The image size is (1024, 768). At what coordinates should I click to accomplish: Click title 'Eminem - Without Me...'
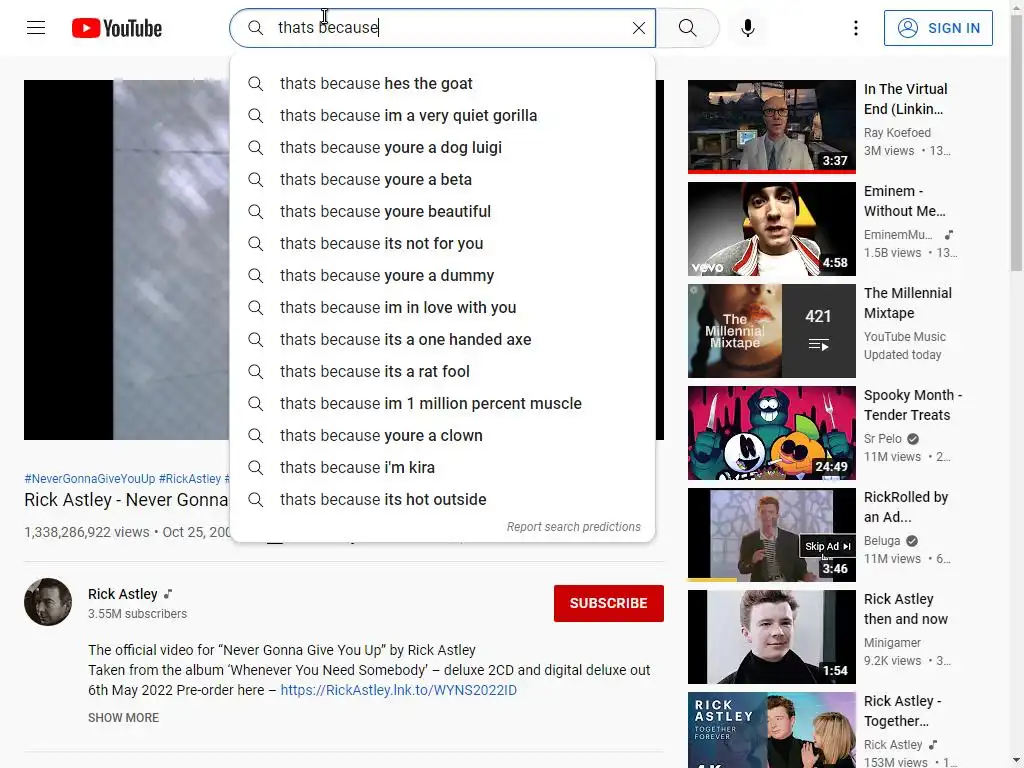[904, 200]
